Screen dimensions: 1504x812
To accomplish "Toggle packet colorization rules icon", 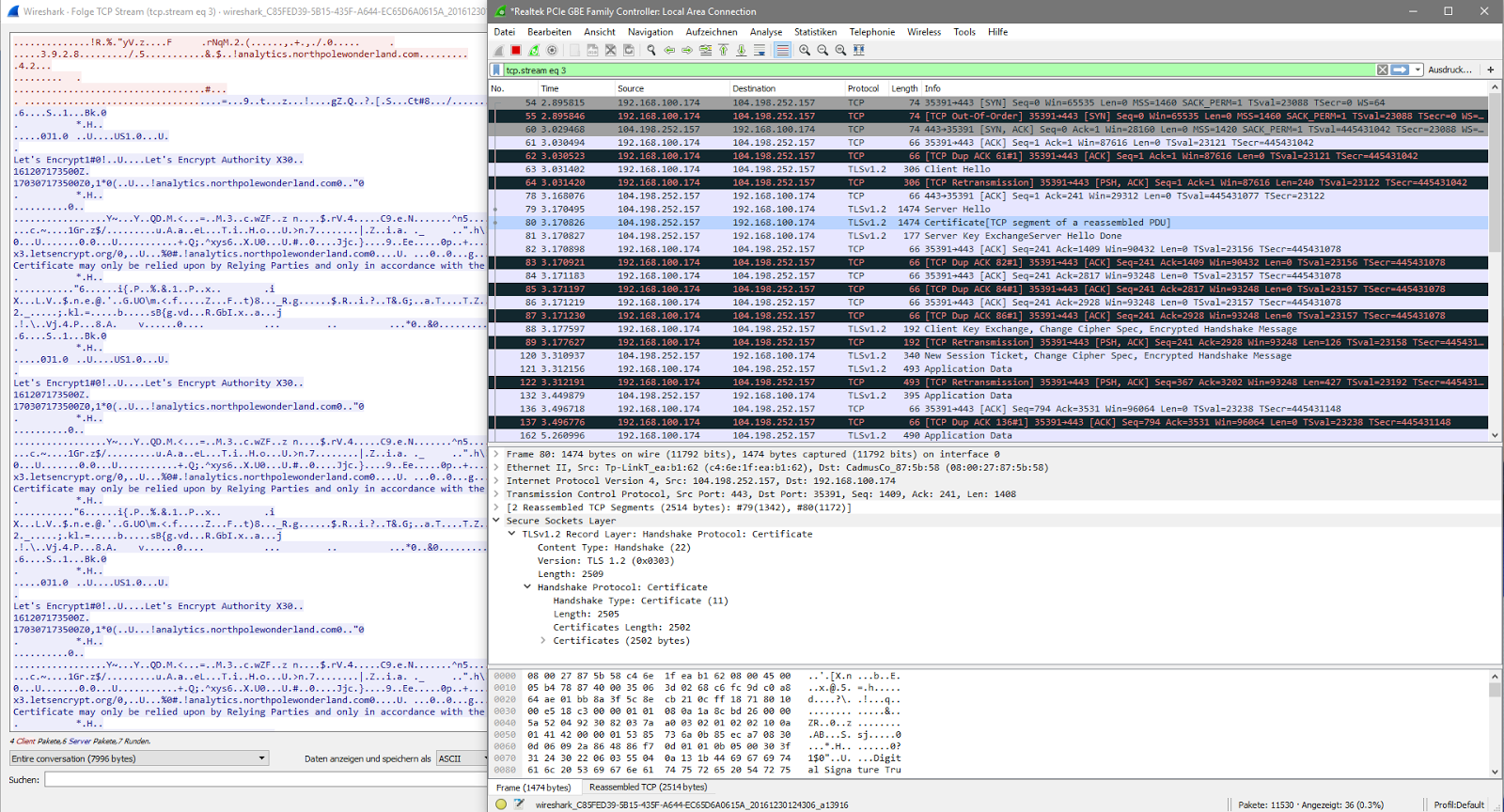I will [782, 51].
